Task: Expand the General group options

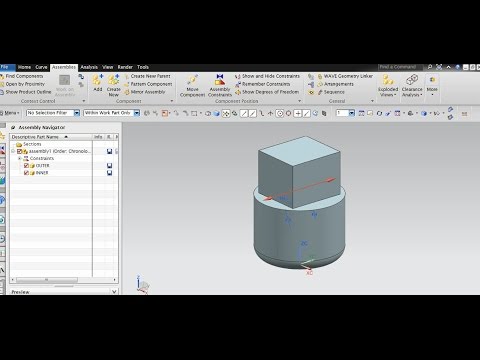Action: pos(372,101)
